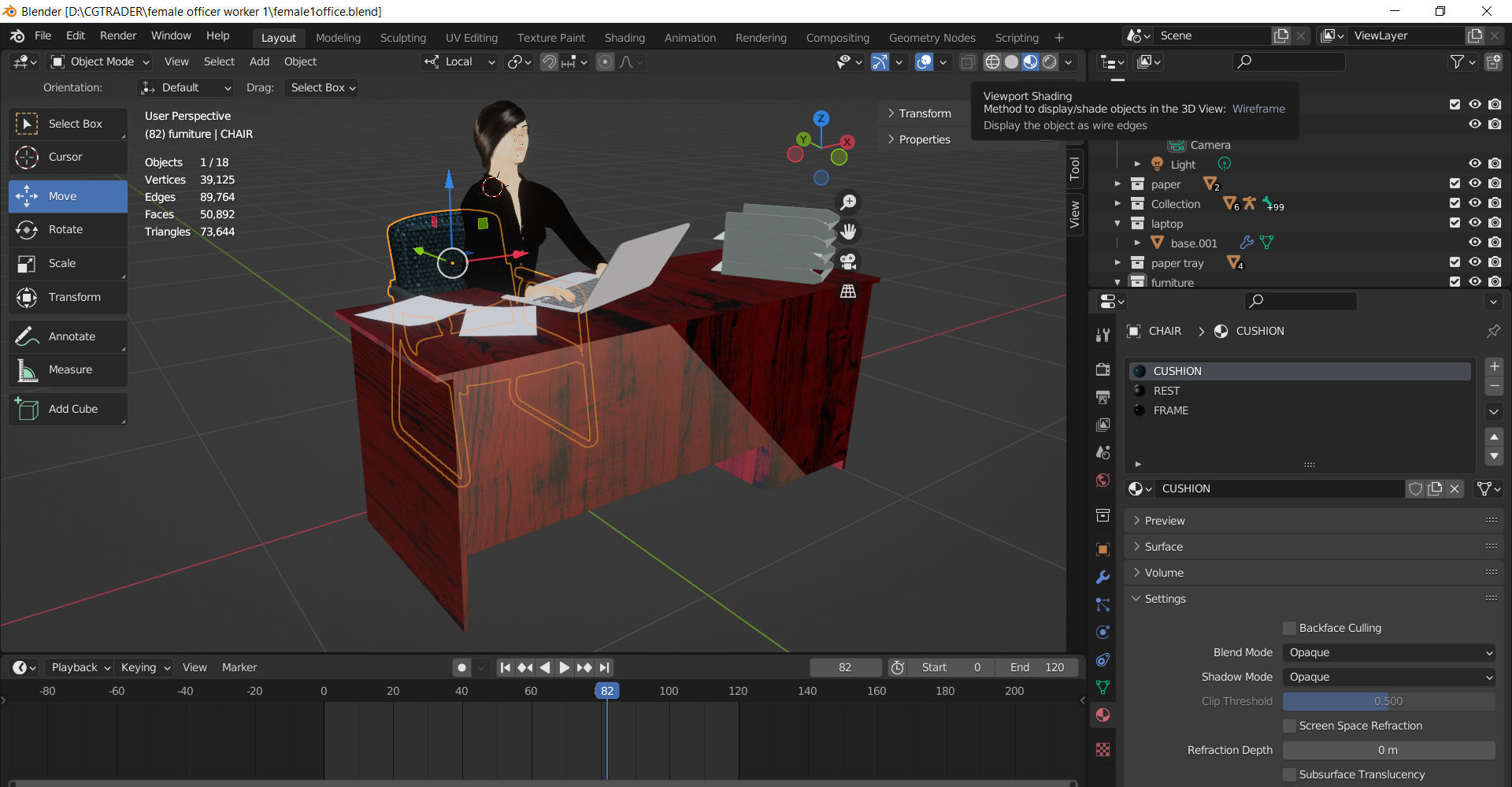Screen dimensions: 1512x787
Task: Enable Screen Space Refraction checkbox
Action: (x=1289, y=726)
